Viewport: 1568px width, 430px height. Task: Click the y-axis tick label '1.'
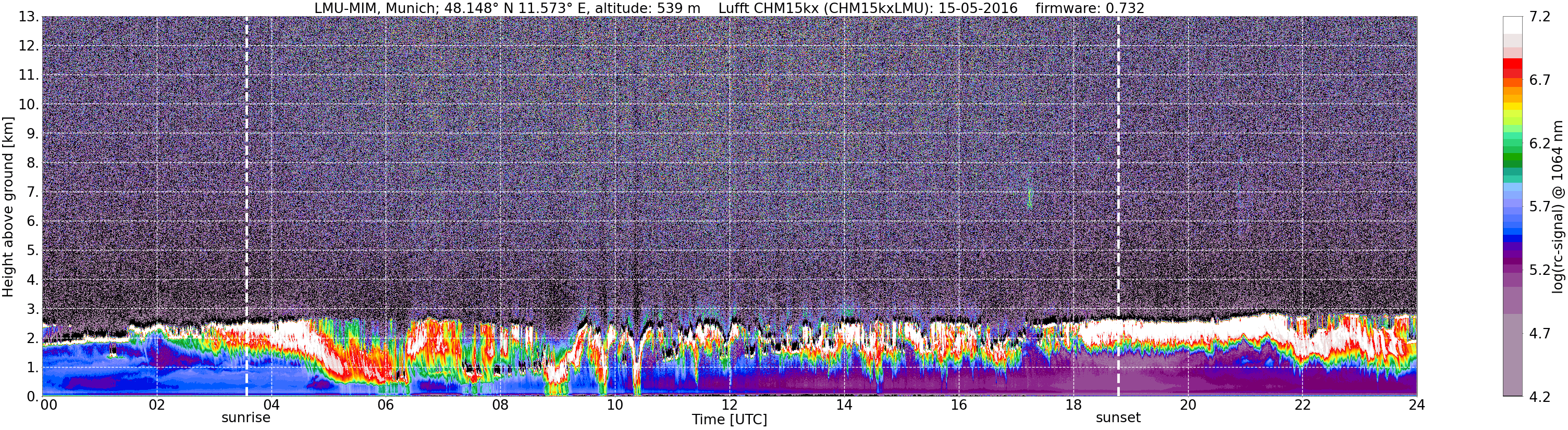coord(33,366)
